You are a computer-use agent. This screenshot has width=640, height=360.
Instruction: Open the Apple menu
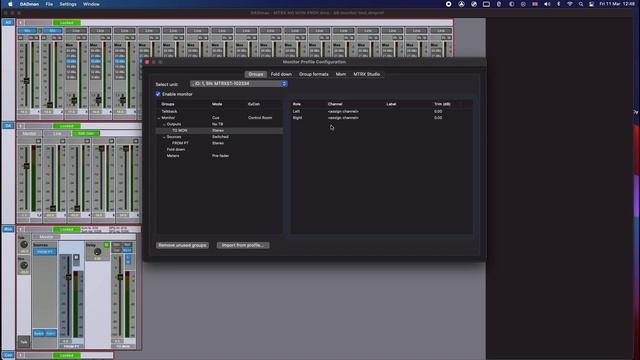click(x=10, y=4)
